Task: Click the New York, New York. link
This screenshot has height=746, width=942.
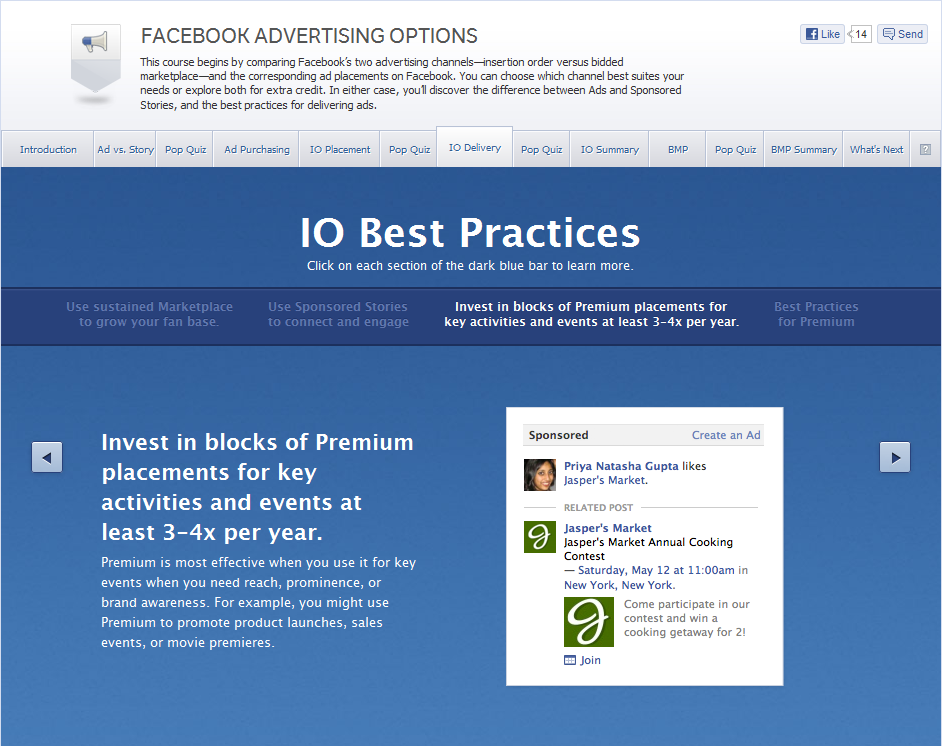Action: [619, 585]
